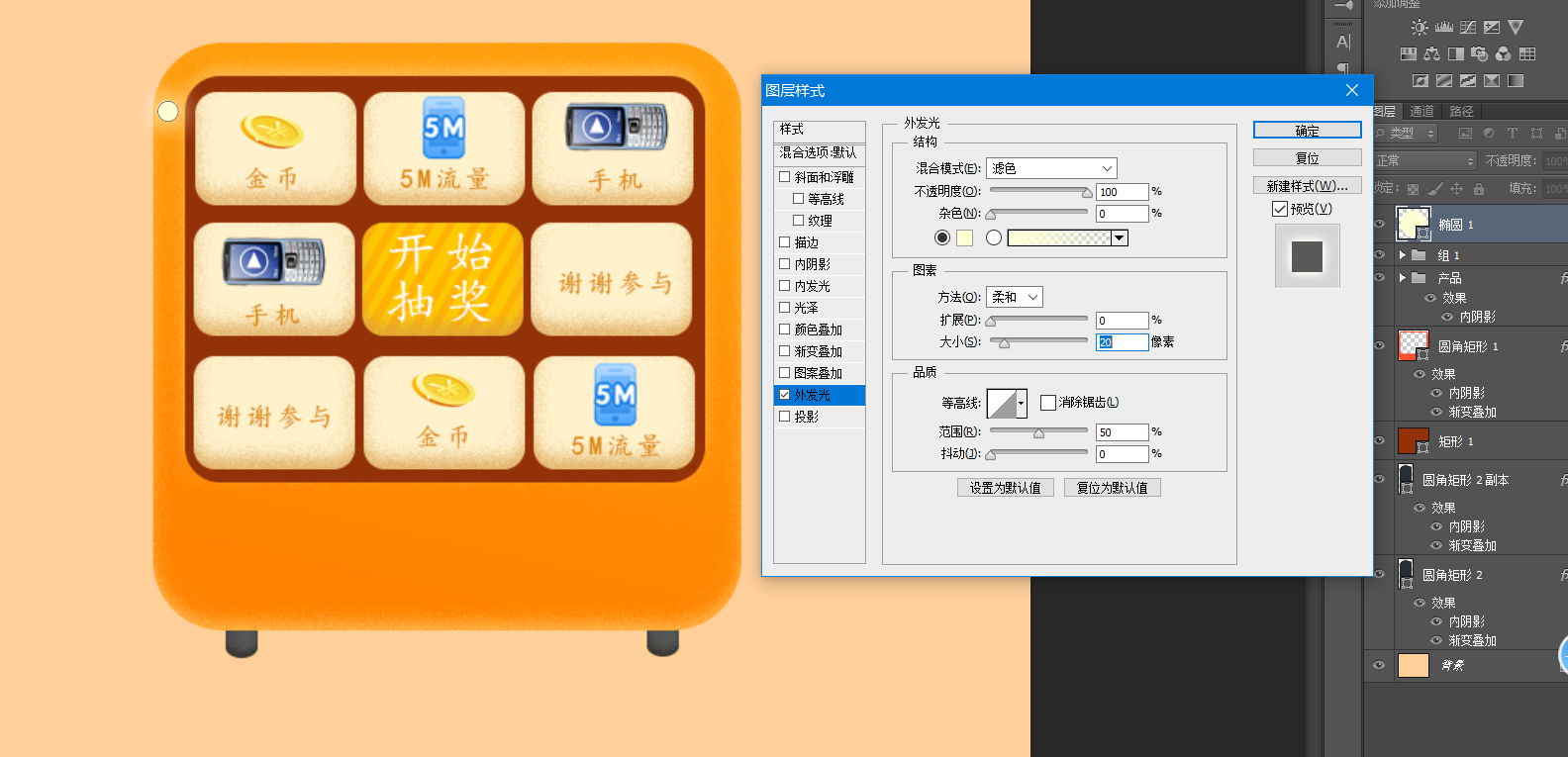The image size is (1568, 757).
Task: Add an Exposure adjustment layer
Action: 1492,28
